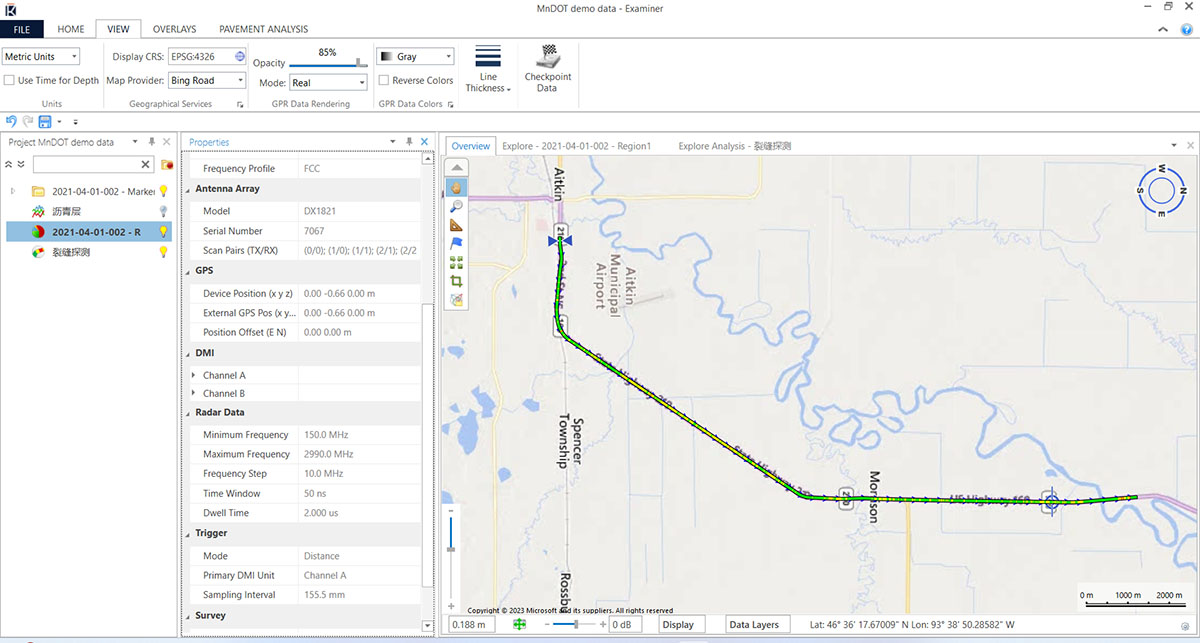This screenshot has height=643, width=1200.
Task: Expand all tree items with double-down chevron
Action: point(21,164)
